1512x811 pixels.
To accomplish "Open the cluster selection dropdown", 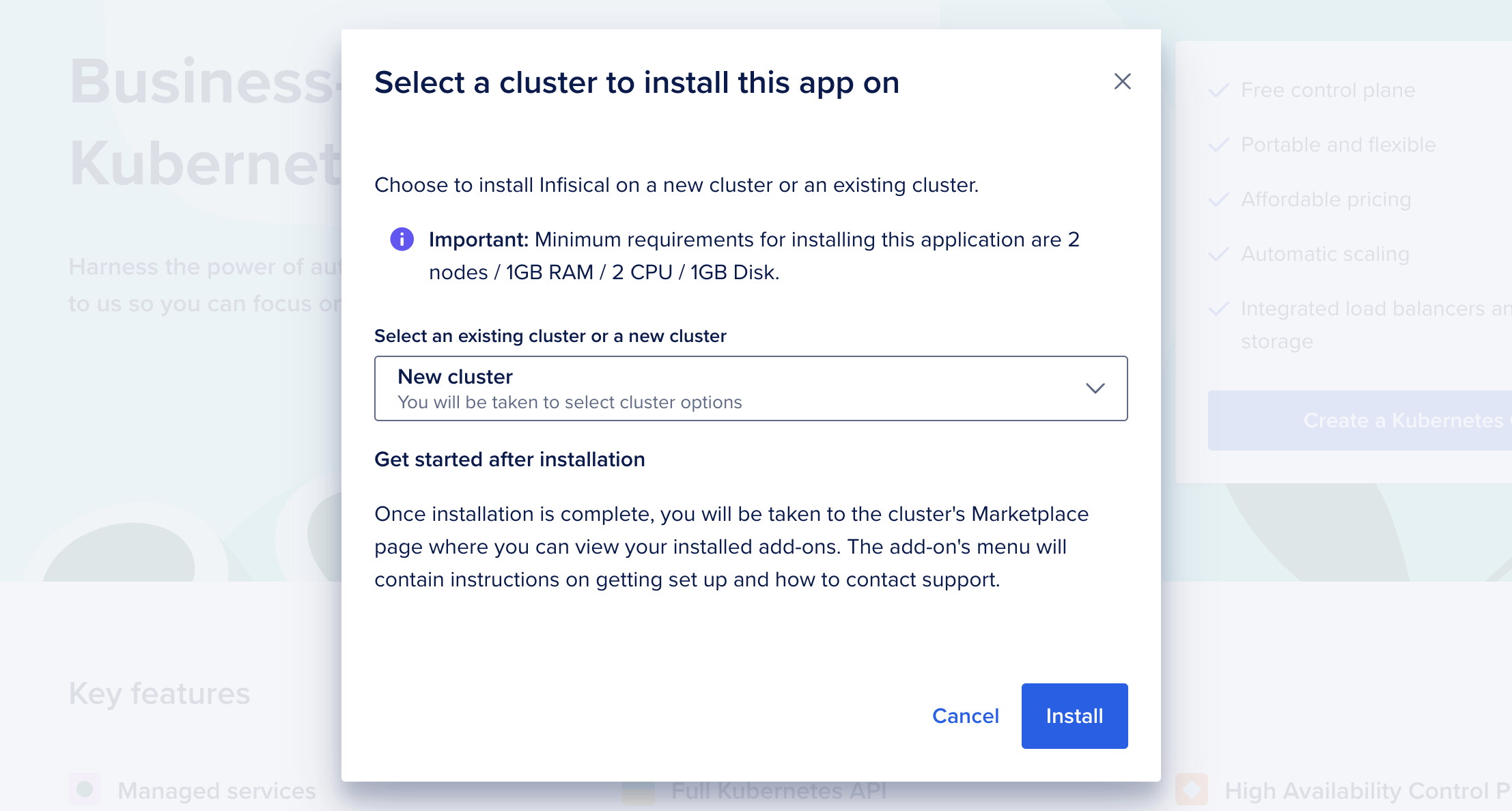I will 750,388.
